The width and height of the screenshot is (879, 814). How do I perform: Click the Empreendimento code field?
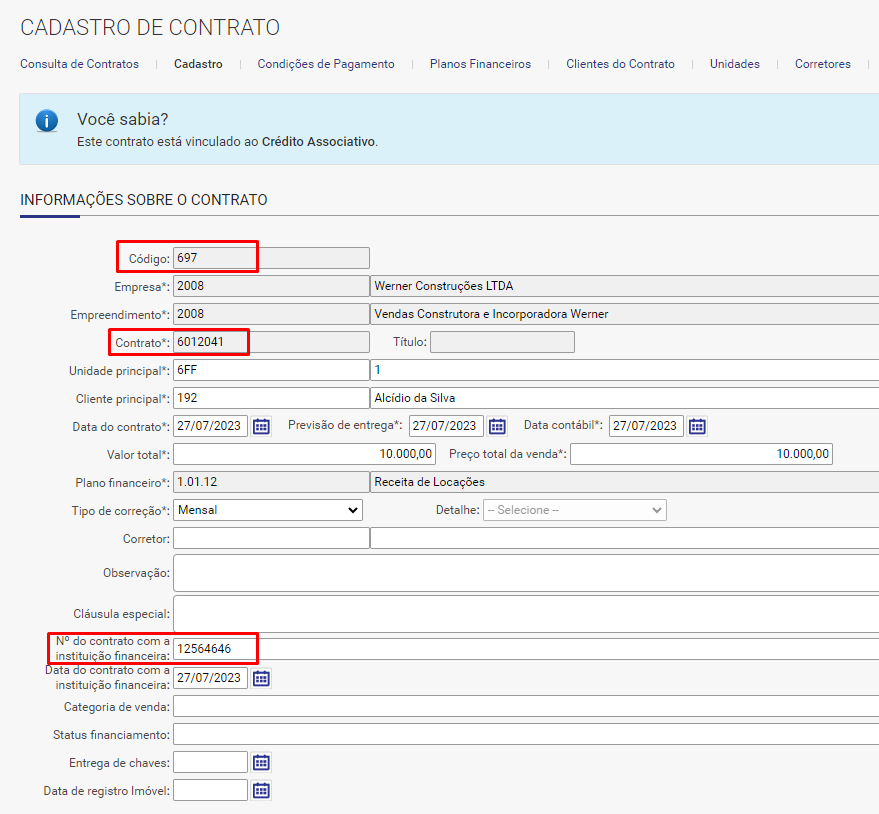point(271,314)
